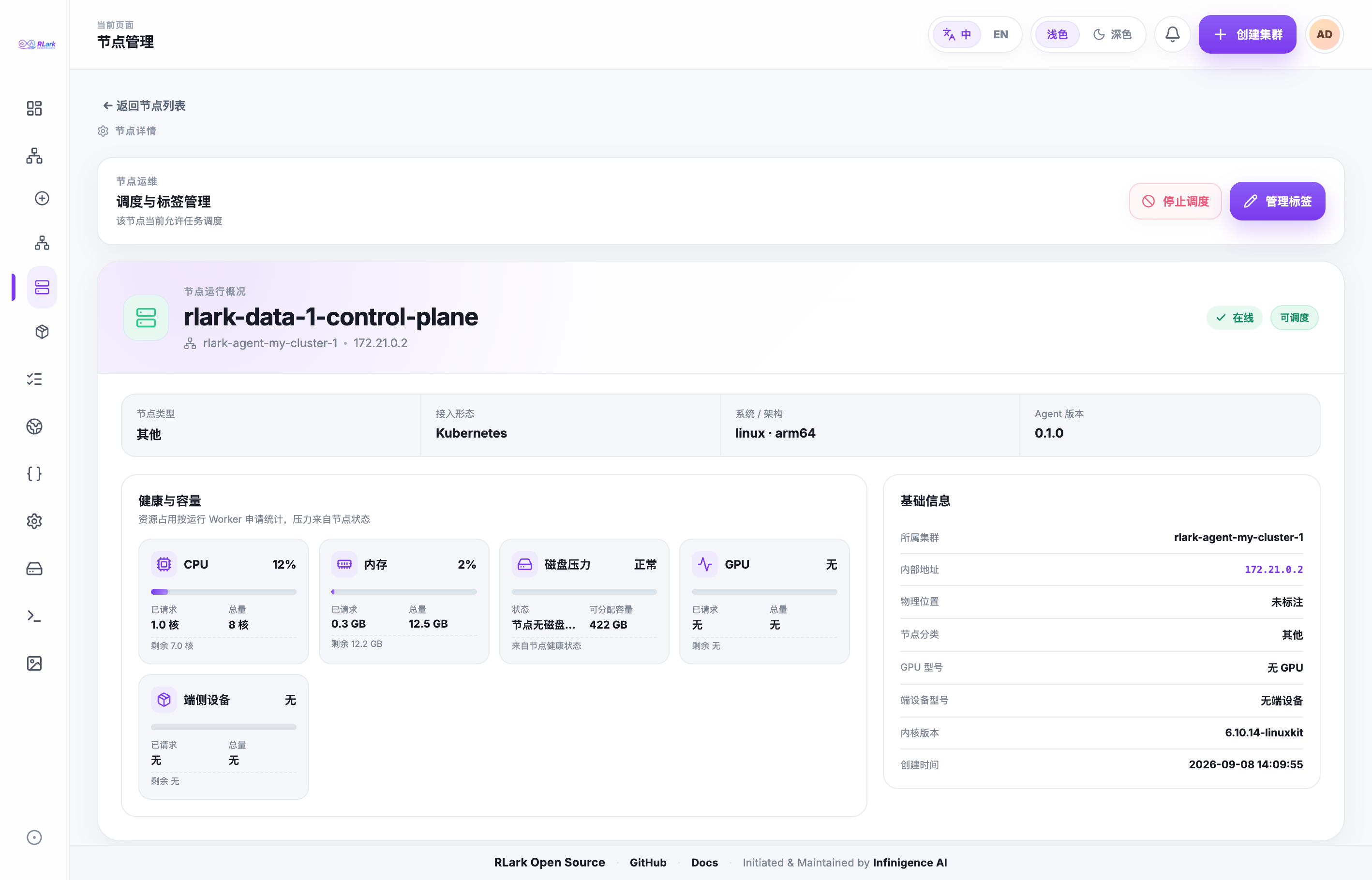Screen dimensions: 1372x880
Task: Select the highlighted node management server icon
Action: click(42, 287)
